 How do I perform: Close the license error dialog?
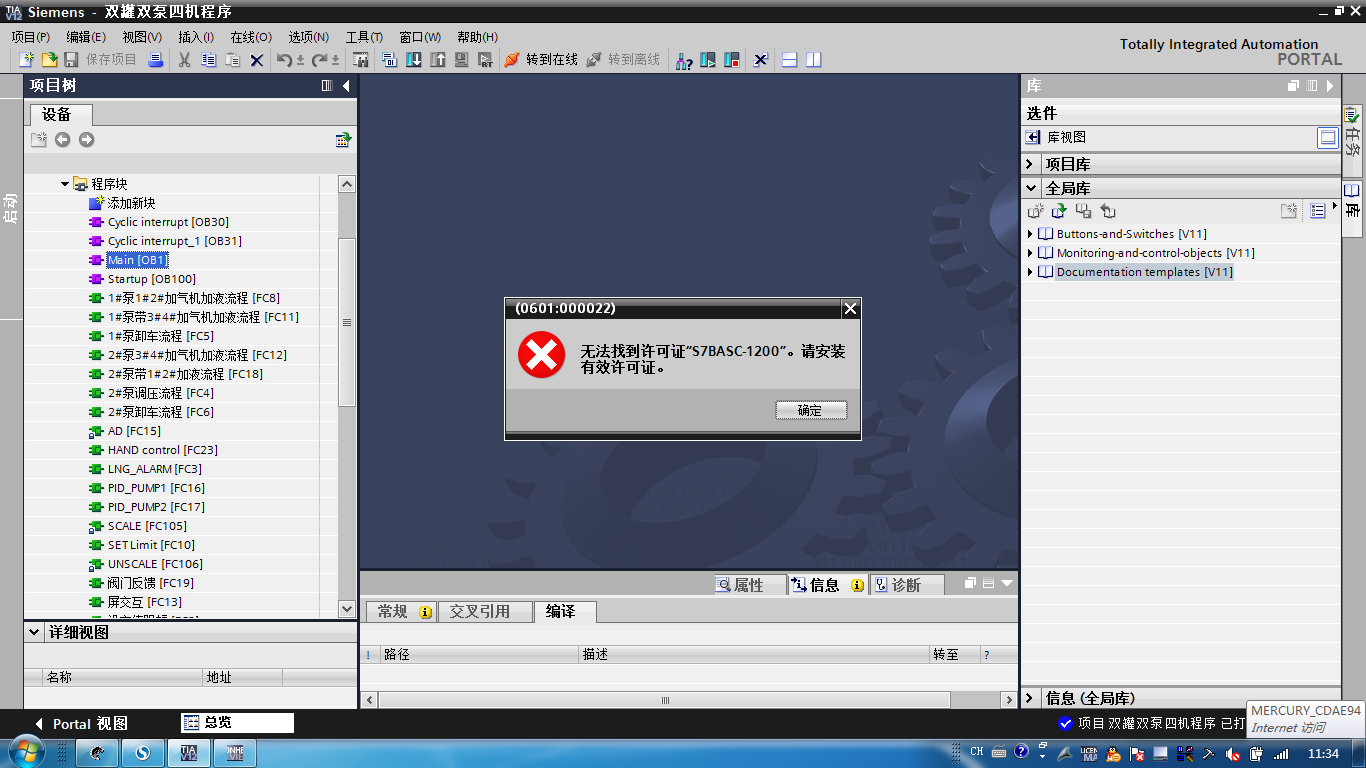pos(850,309)
